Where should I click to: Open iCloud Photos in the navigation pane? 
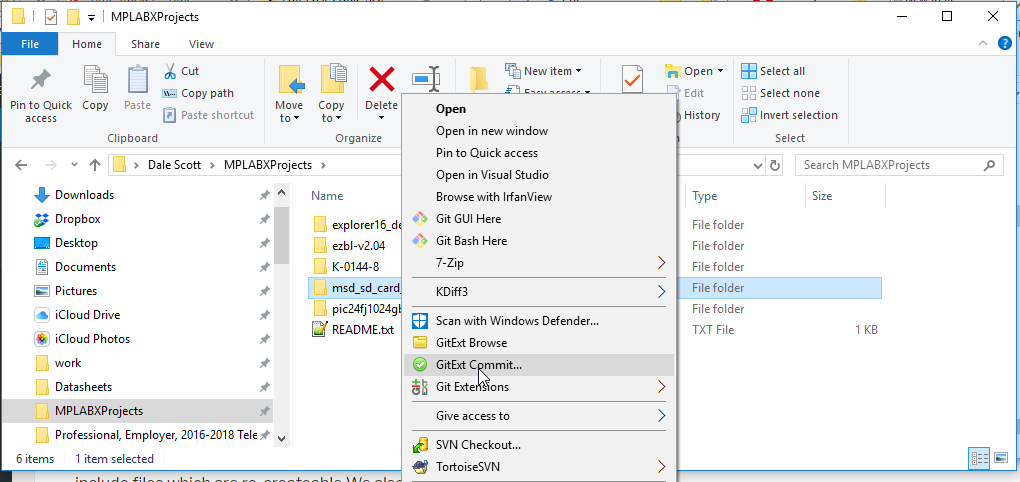[92, 340]
